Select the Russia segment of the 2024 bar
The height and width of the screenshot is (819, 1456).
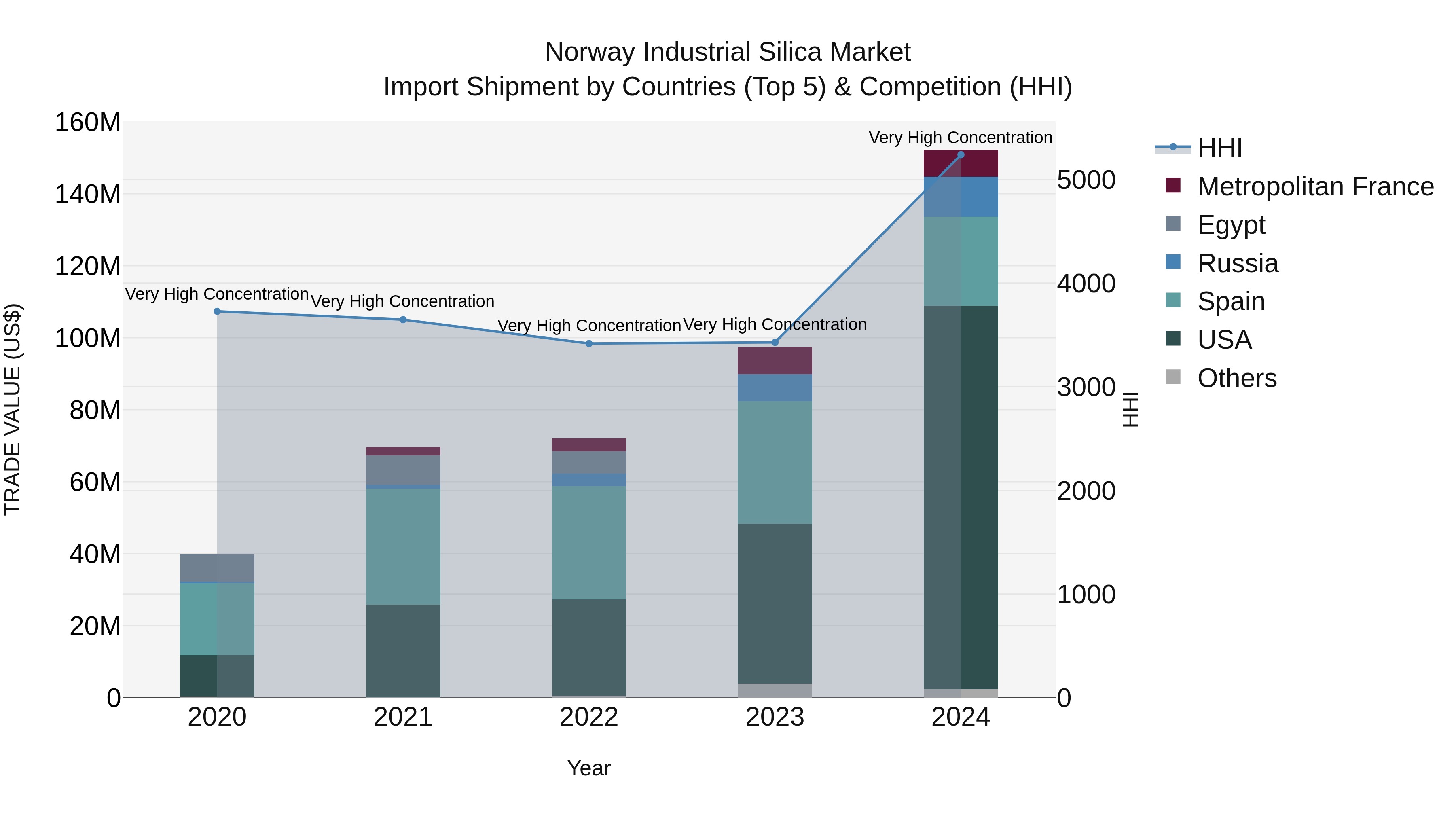(961, 197)
